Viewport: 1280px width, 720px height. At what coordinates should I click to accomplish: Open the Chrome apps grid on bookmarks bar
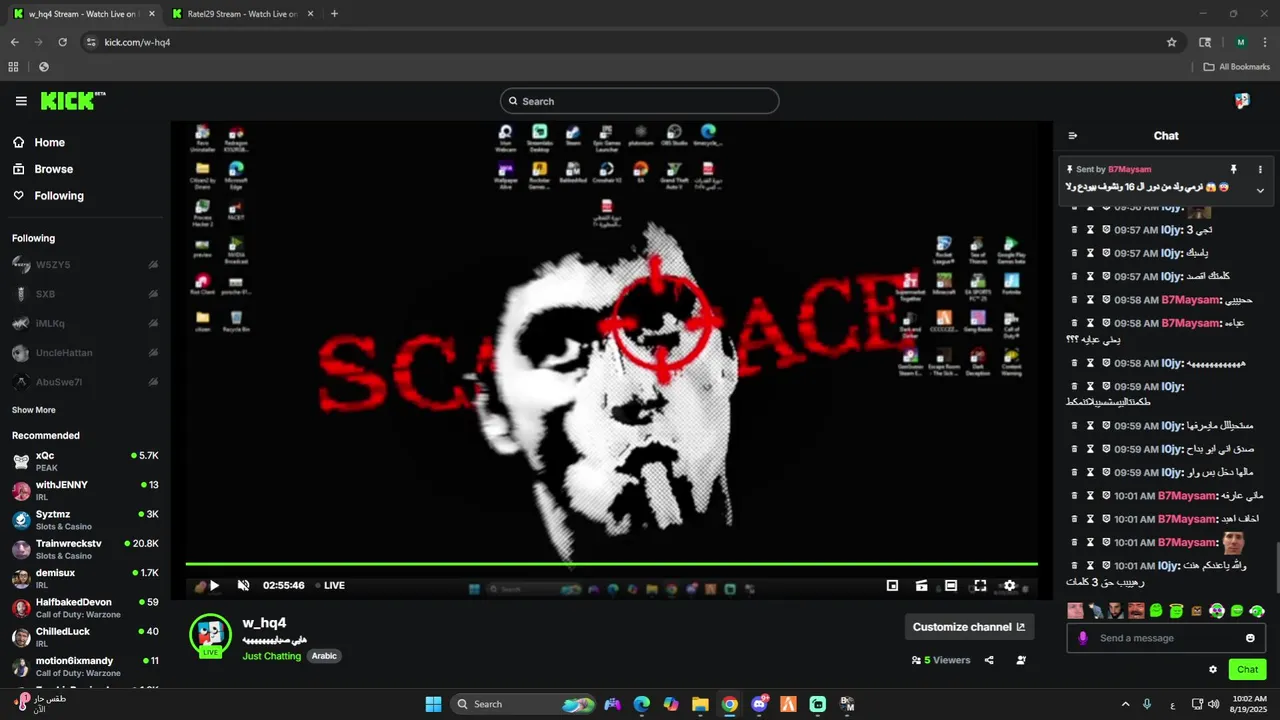[x=13, y=67]
